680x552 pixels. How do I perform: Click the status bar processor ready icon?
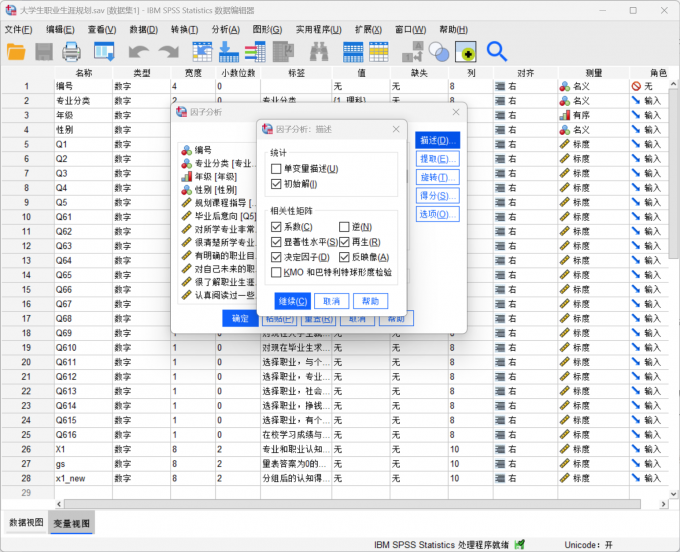tap(519, 544)
